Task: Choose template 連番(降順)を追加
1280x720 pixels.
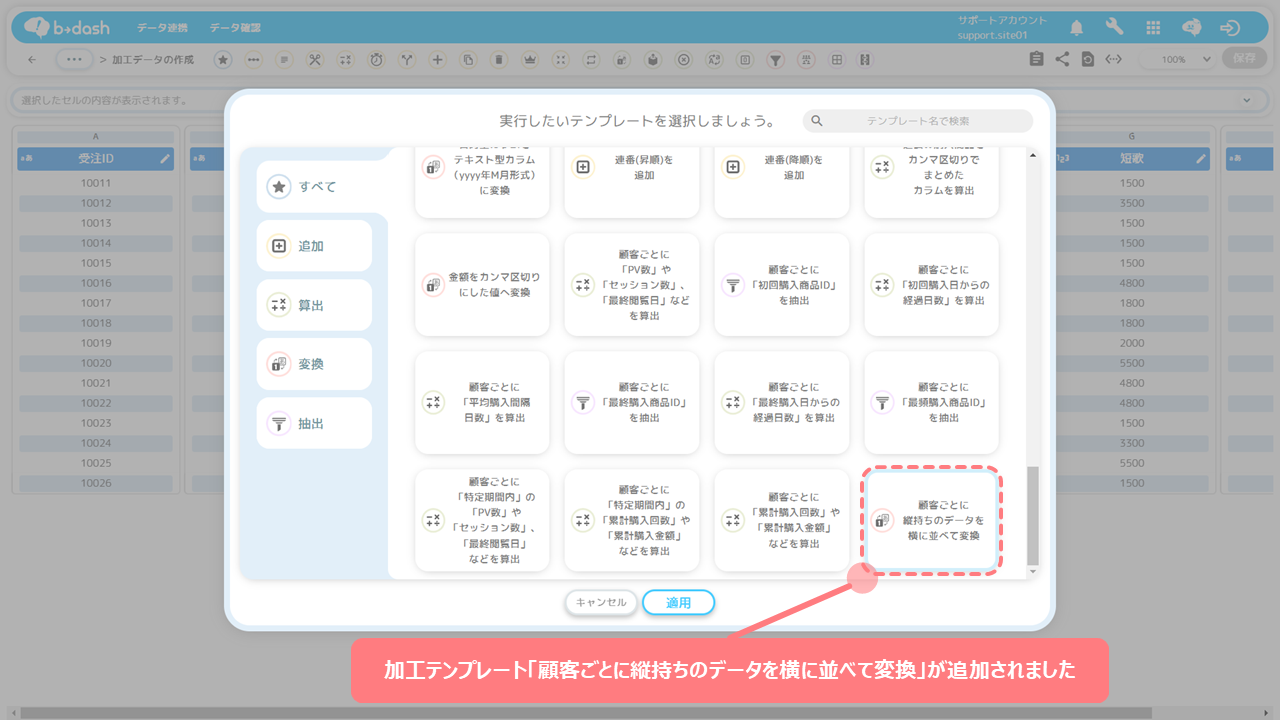Action: click(x=781, y=181)
